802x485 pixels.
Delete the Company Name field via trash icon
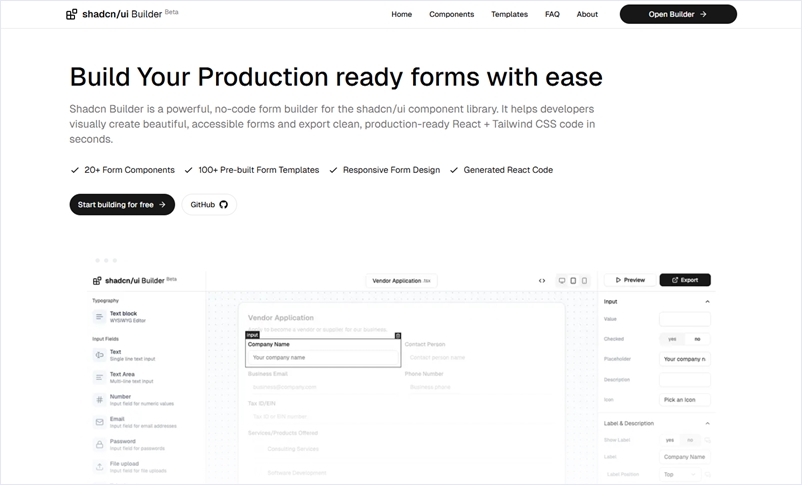point(397,335)
